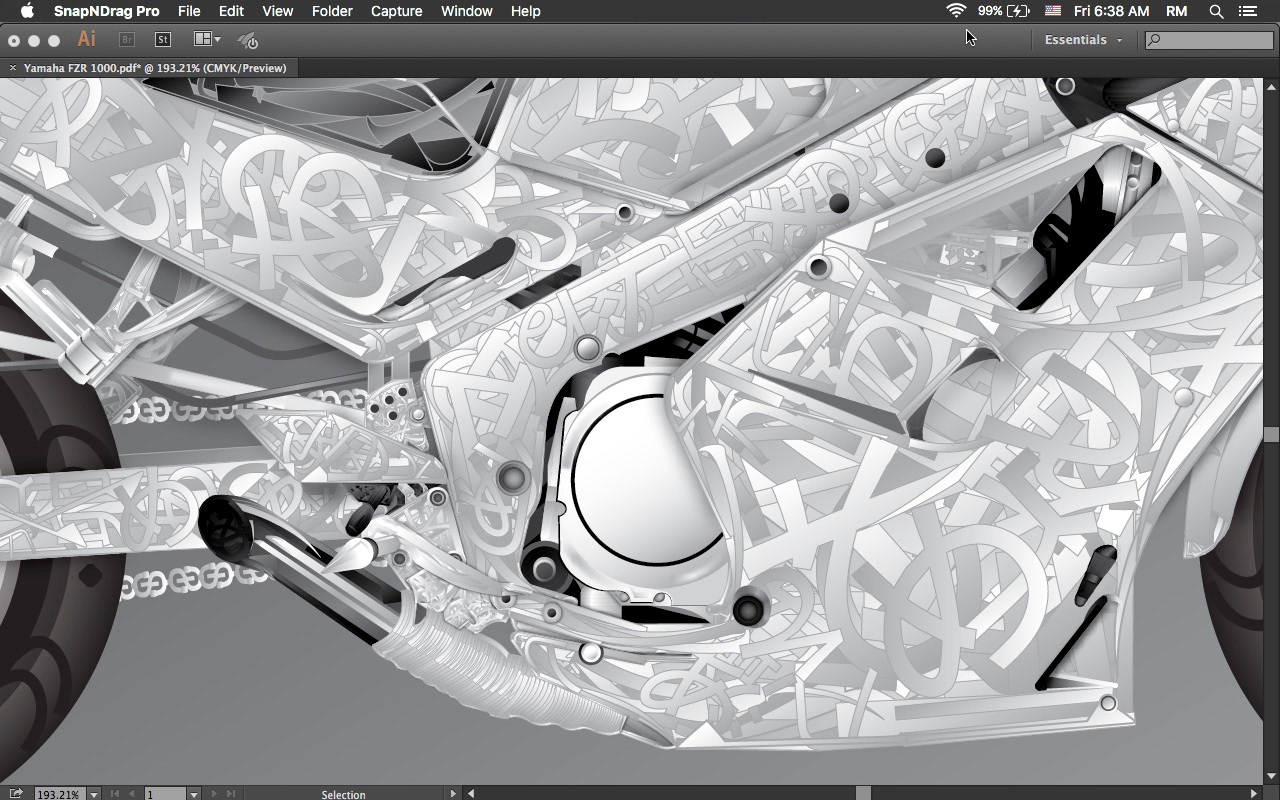The image size is (1280, 800).
Task: Open the Arrange Documents layout menu
Action: click(x=207, y=40)
